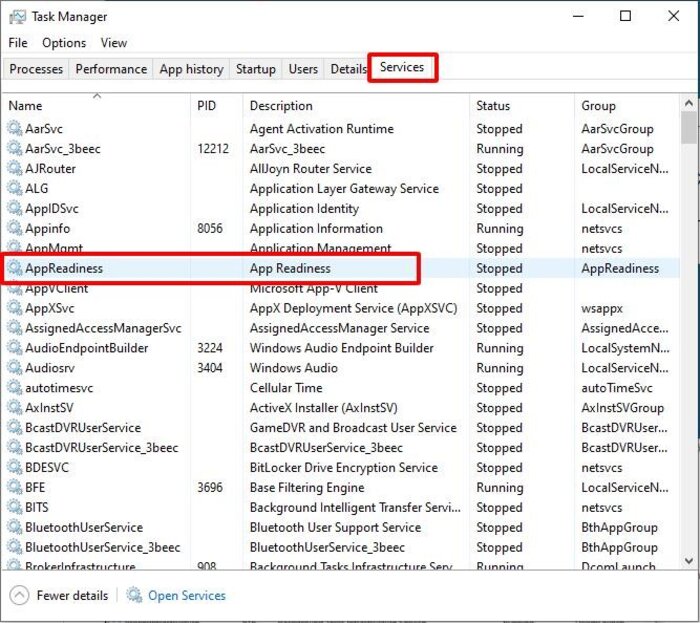Click 'Base Filtering Engine' description
700x623 pixels.
307,487
